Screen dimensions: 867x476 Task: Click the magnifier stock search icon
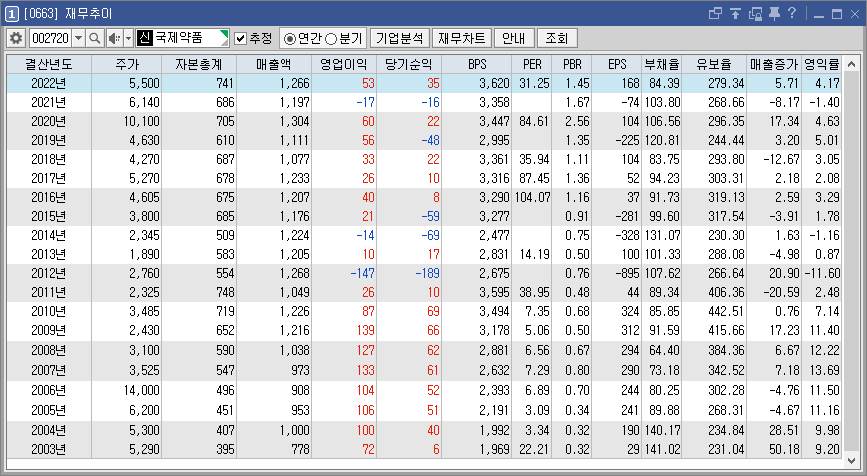[x=95, y=38]
